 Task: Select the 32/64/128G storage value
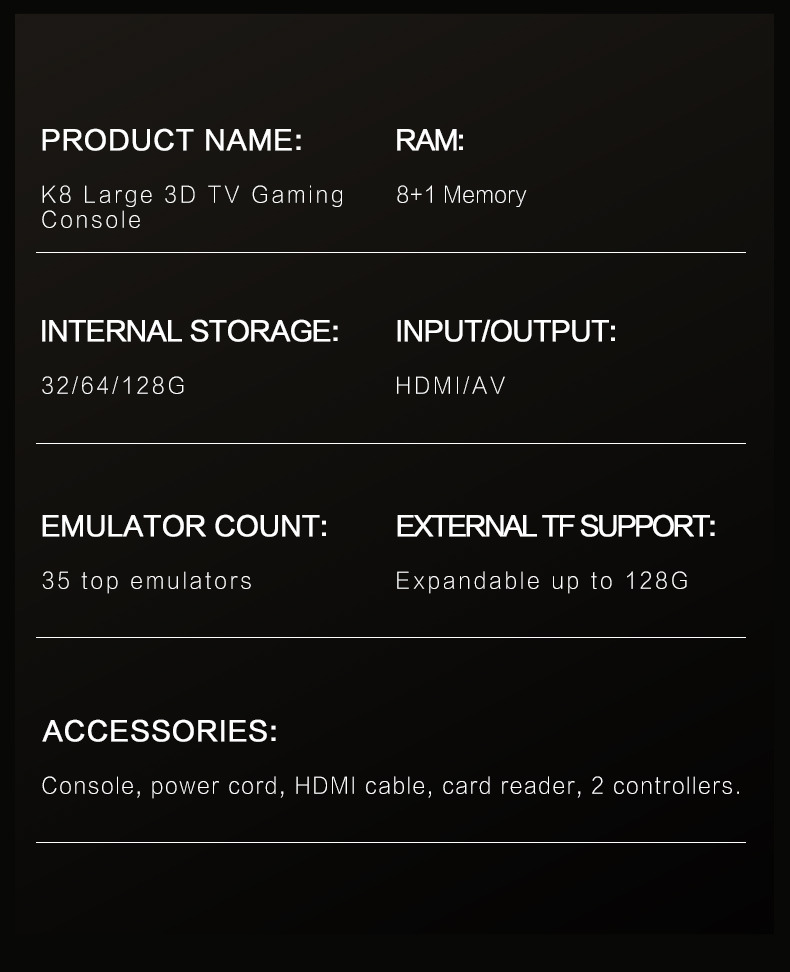point(114,386)
